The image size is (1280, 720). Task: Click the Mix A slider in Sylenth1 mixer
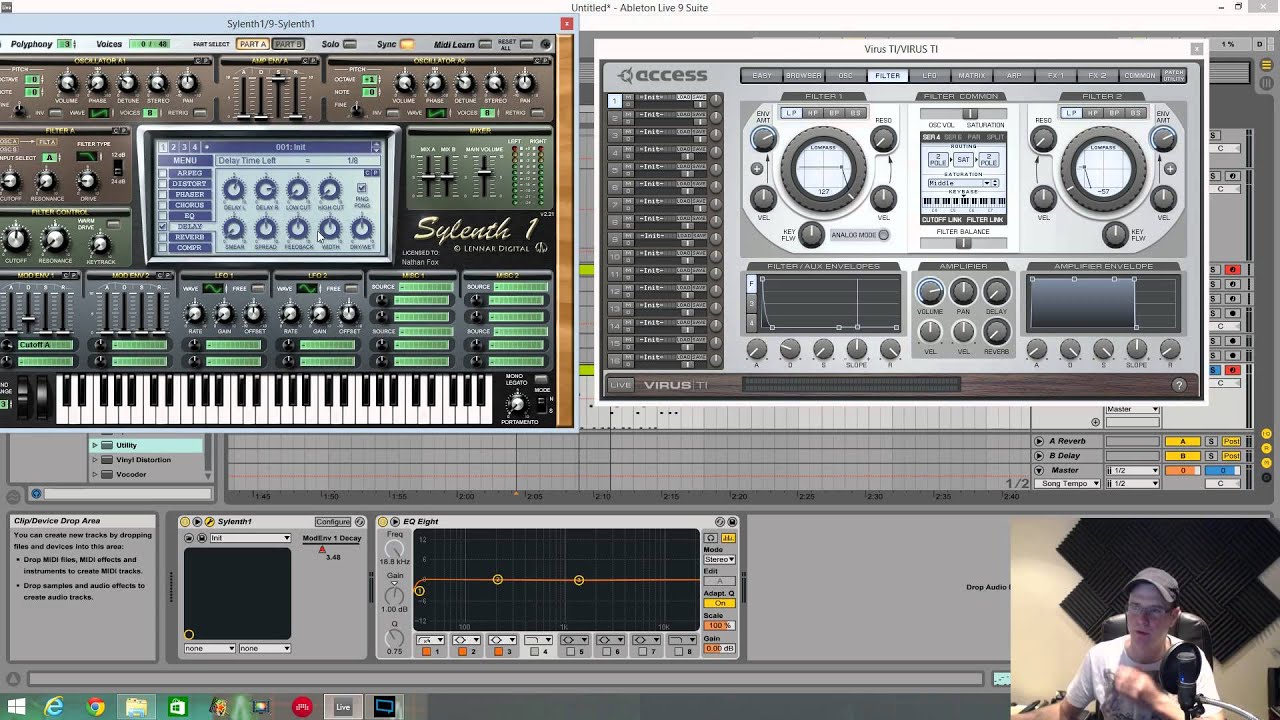tap(428, 178)
